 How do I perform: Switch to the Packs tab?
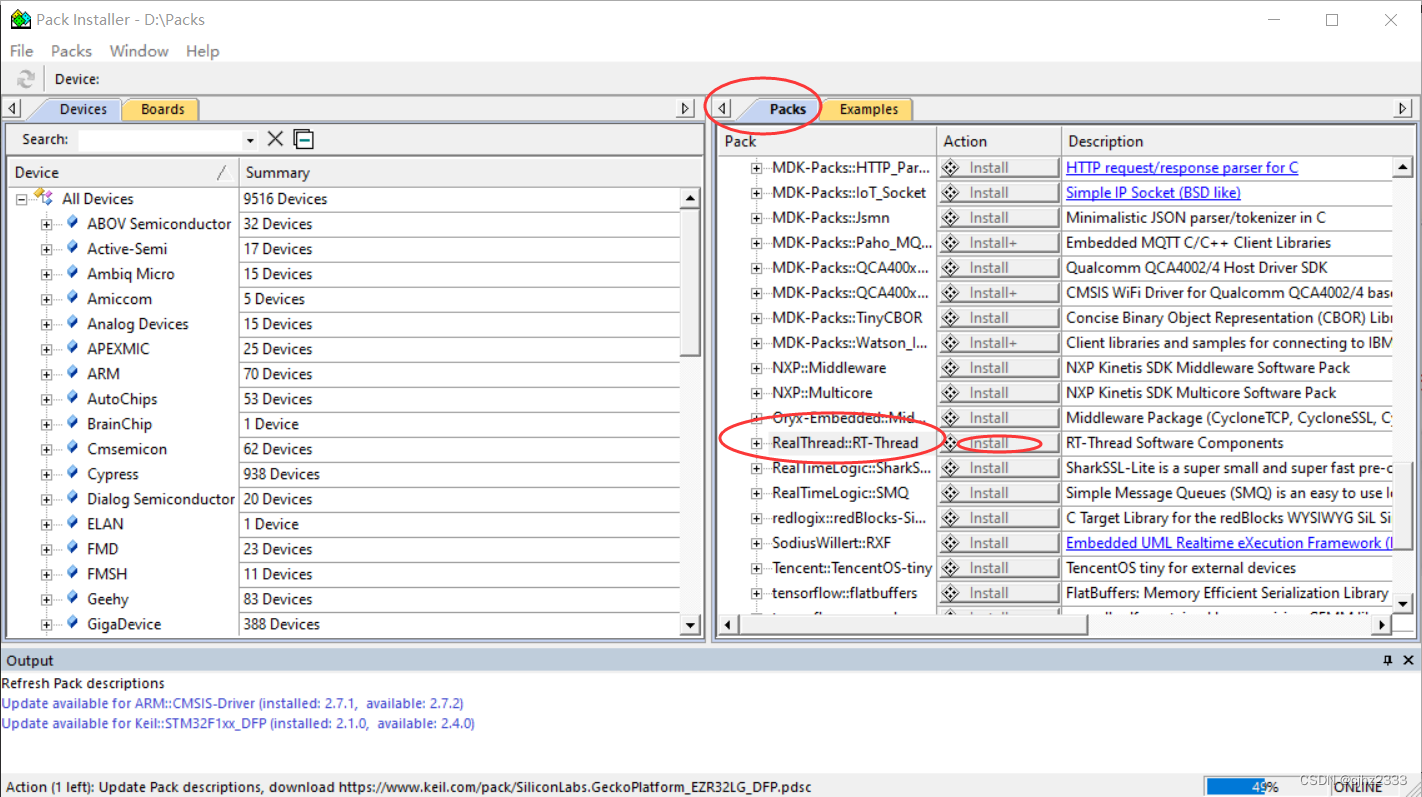point(787,109)
